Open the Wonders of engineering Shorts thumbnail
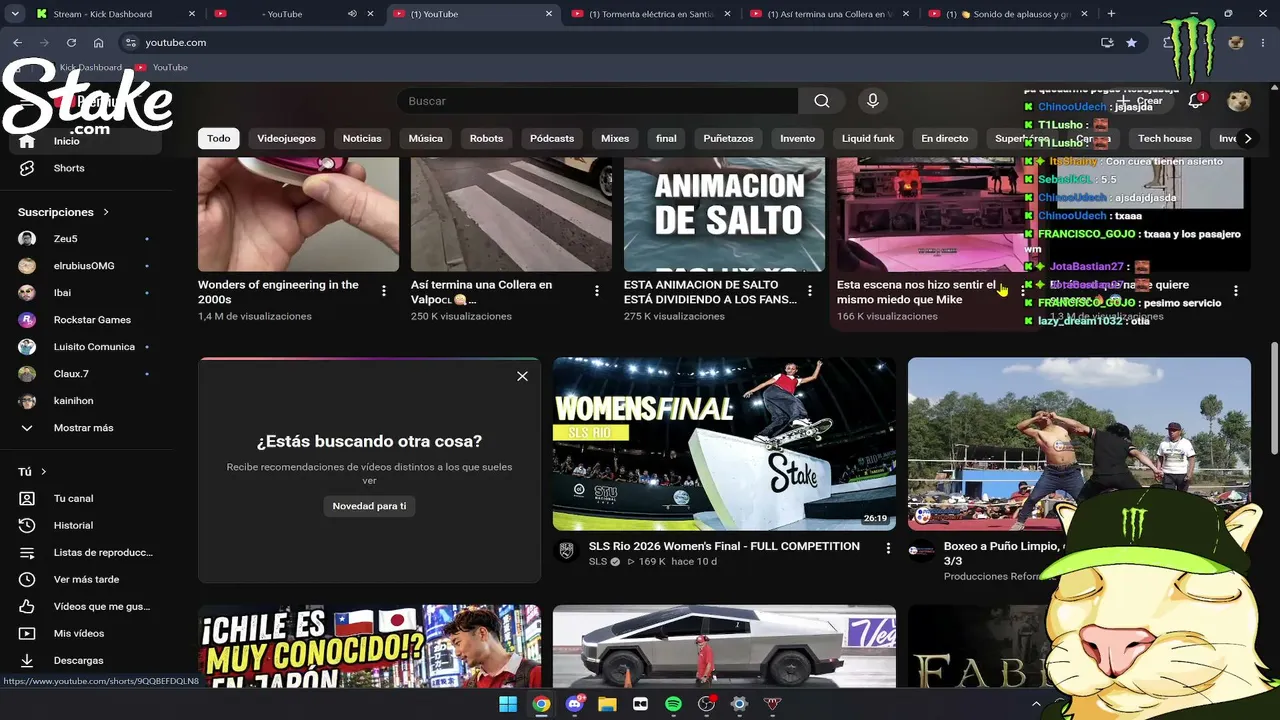The width and height of the screenshot is (1280, 720). [x=298, y=214]
